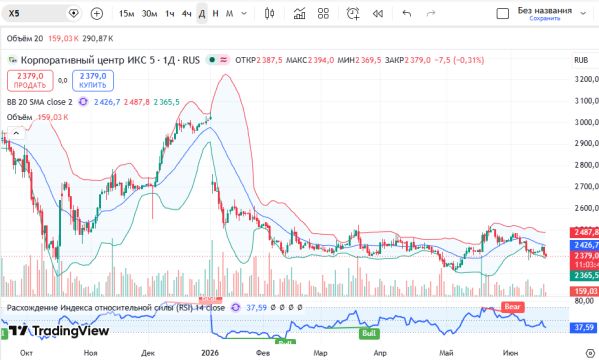Open chart settings target icon bottom right
The width and height of the screenshot is (599, 360).
590,353
